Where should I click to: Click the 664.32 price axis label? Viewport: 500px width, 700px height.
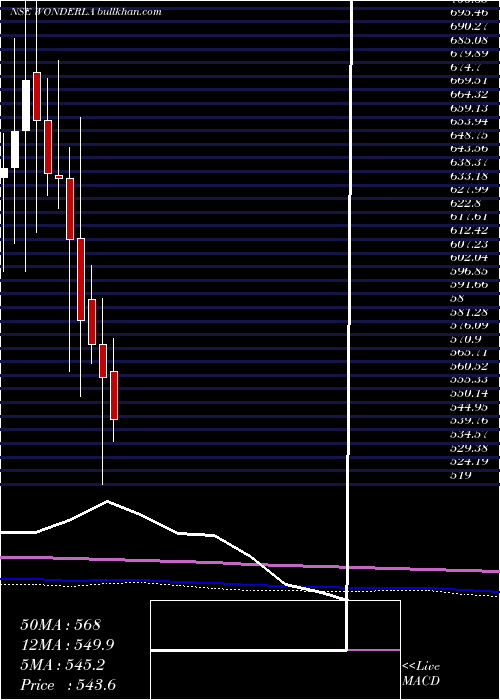[468, 94]
